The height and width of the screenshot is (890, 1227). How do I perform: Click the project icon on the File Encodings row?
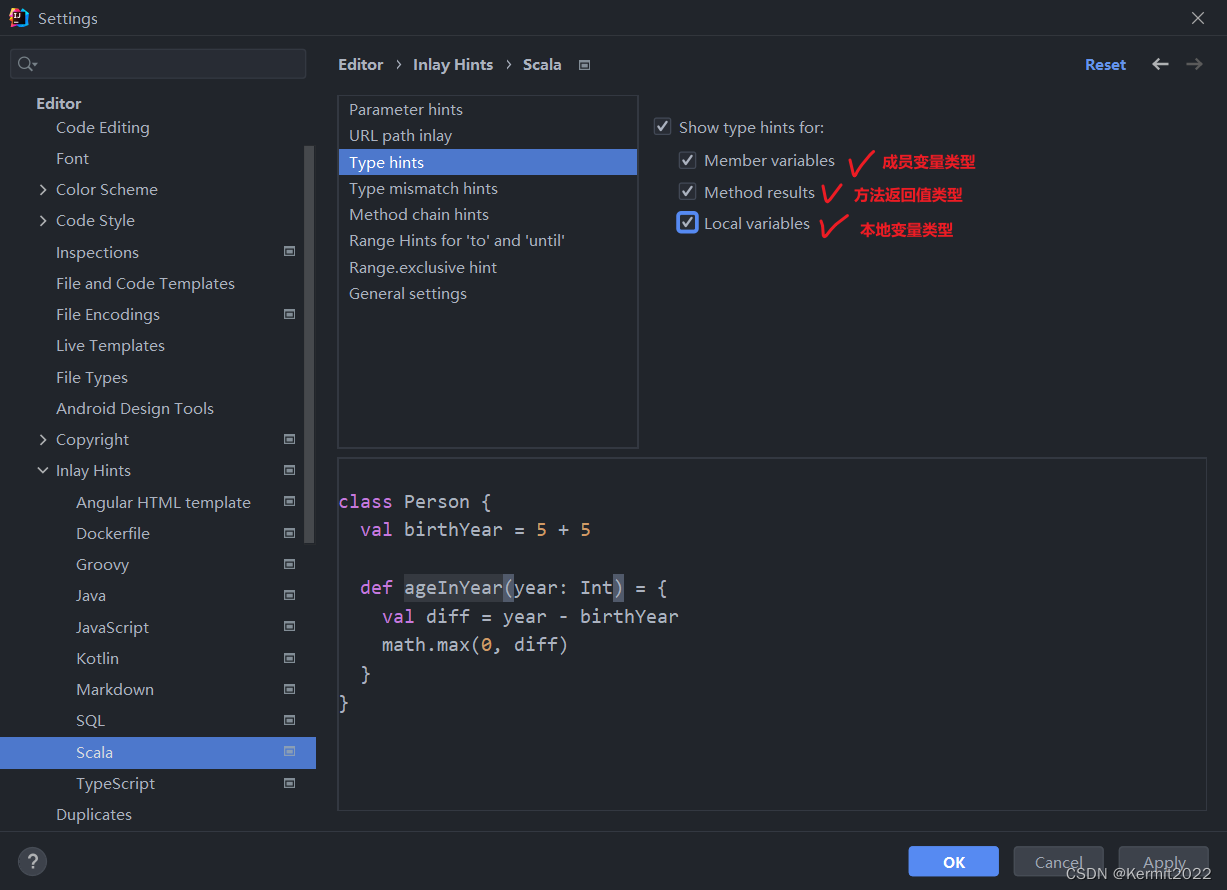click(289, 314)
